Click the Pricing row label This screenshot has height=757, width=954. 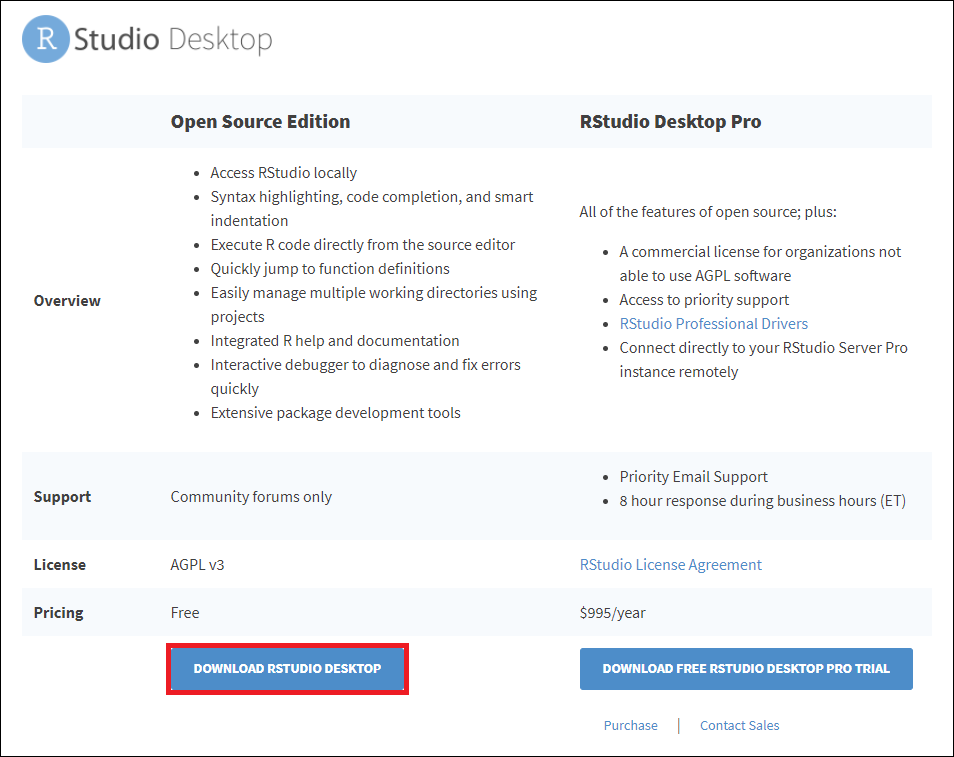point(58,613)
